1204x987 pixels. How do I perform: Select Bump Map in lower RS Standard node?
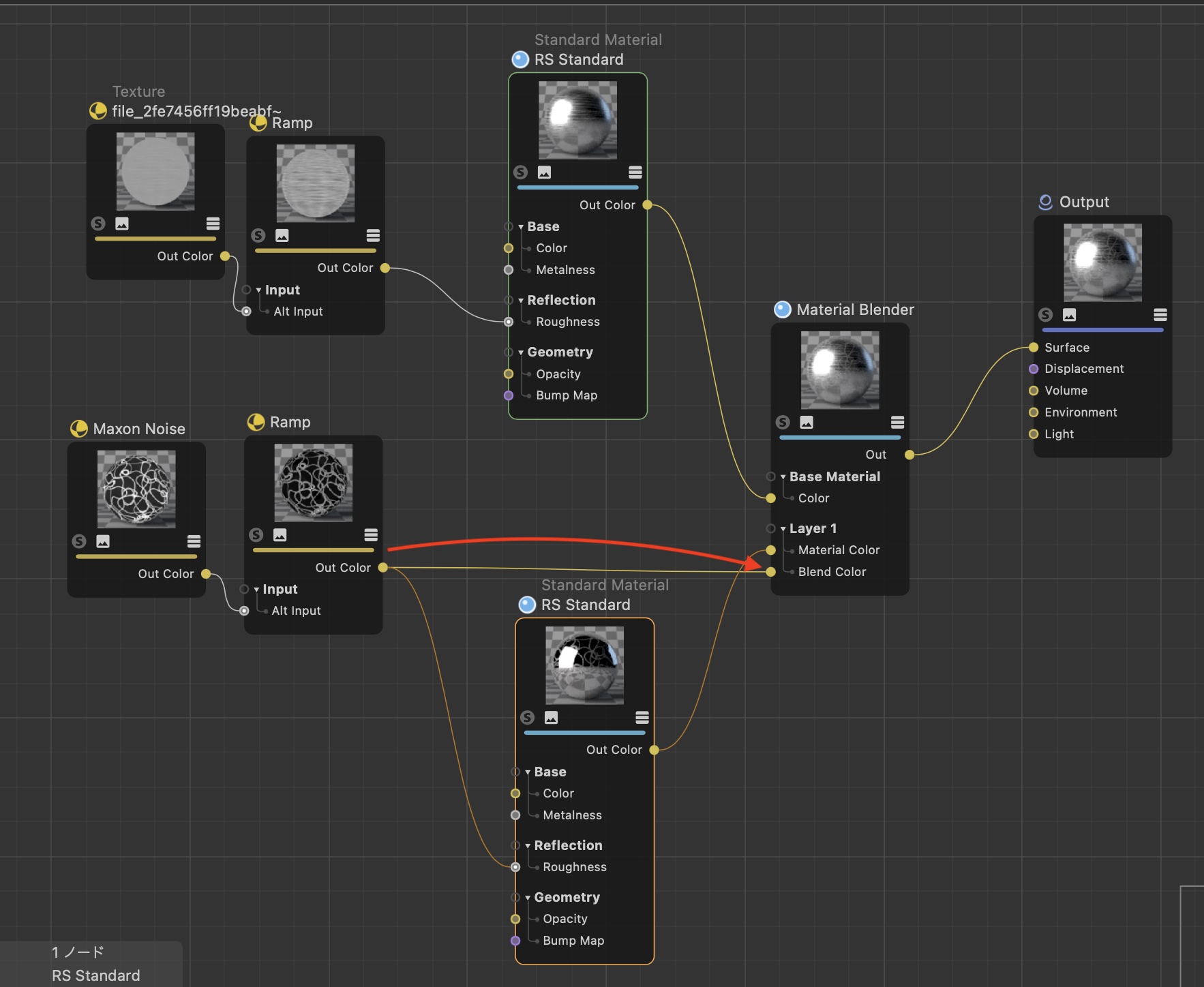pyautogui.click(x=573, y=941)
